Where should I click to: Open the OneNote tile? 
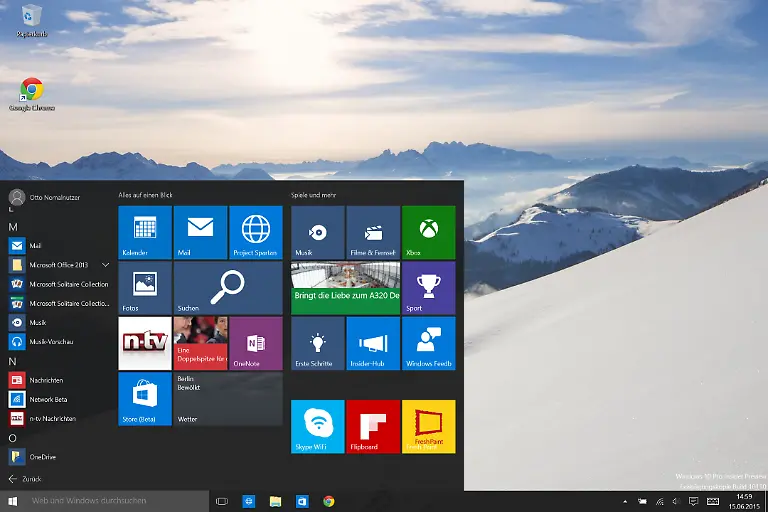(x=256, y=343)
